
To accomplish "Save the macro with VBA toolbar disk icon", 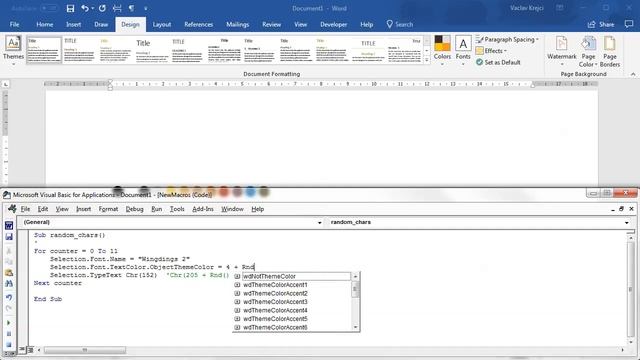I will tap(9, 237).
